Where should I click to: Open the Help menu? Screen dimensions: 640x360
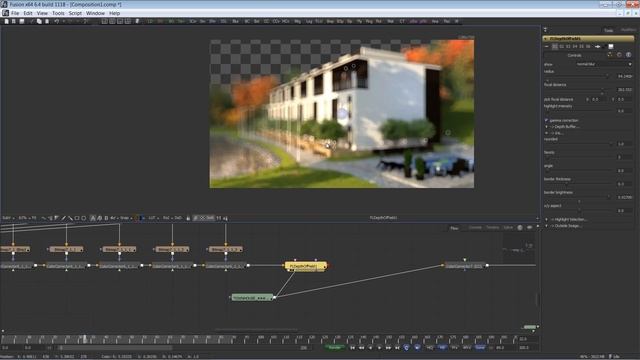(114, 13)
